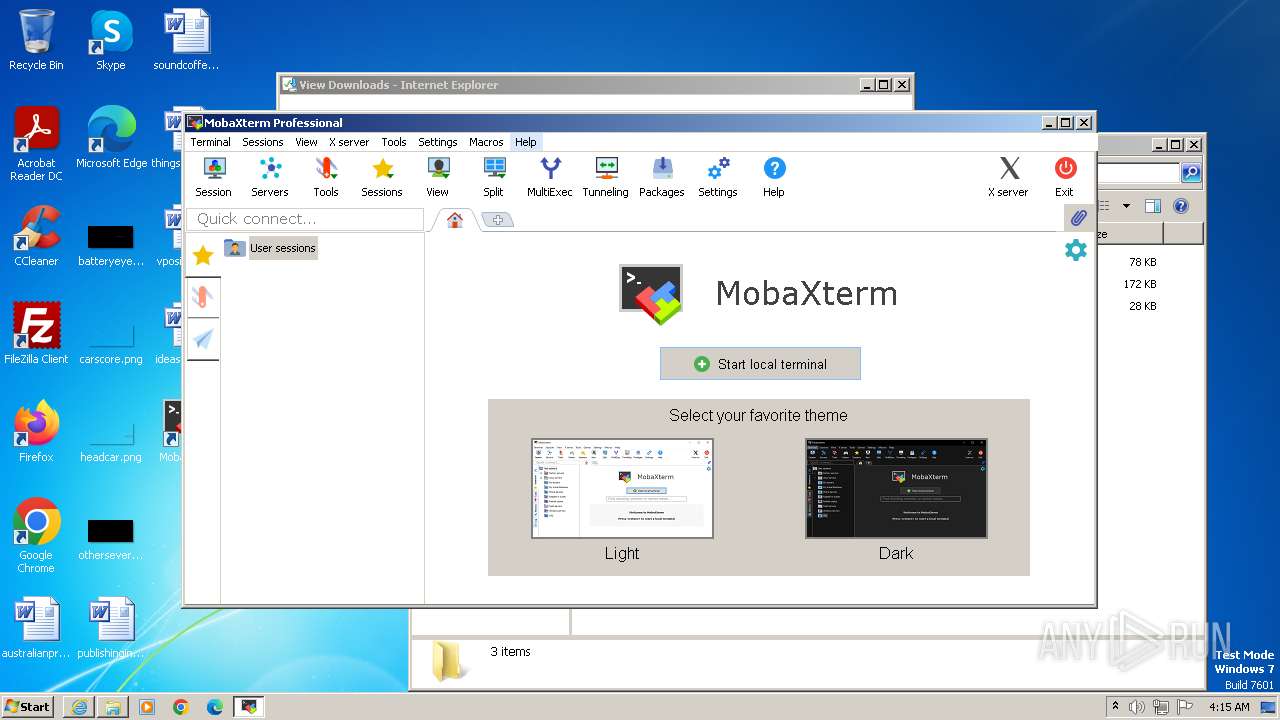1280x720 pixels.
Task: Open the X server menu
Action: coord(349,142)
